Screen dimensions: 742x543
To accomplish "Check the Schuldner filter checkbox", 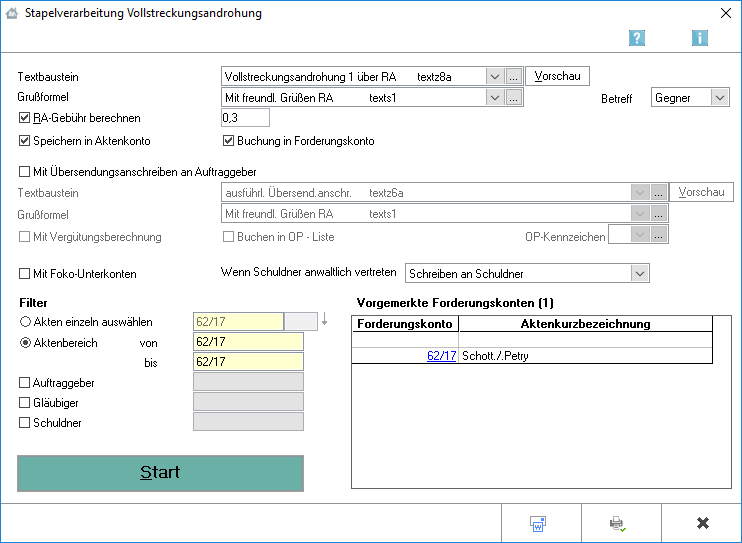I will point(24,423).
